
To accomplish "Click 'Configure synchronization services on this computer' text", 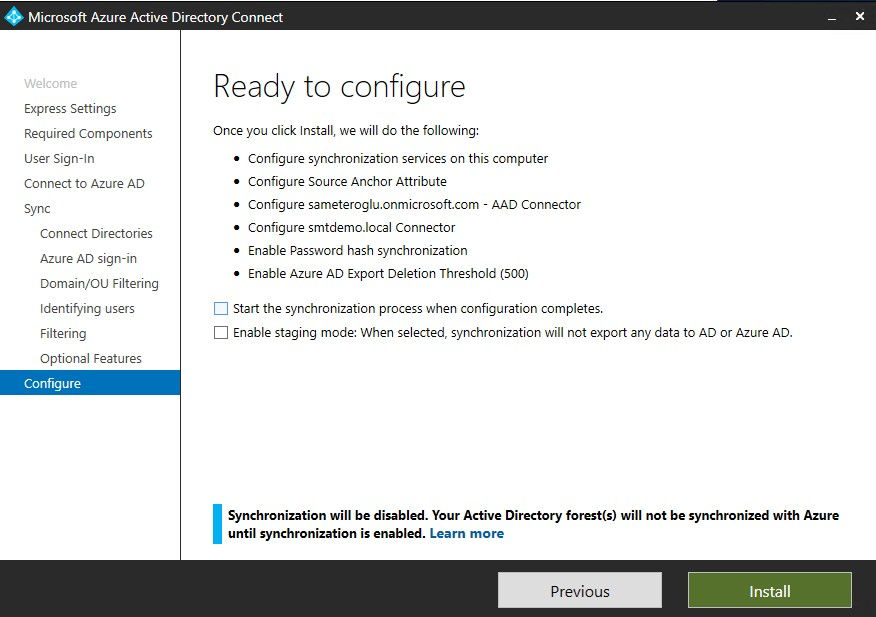I will point(398,159).
